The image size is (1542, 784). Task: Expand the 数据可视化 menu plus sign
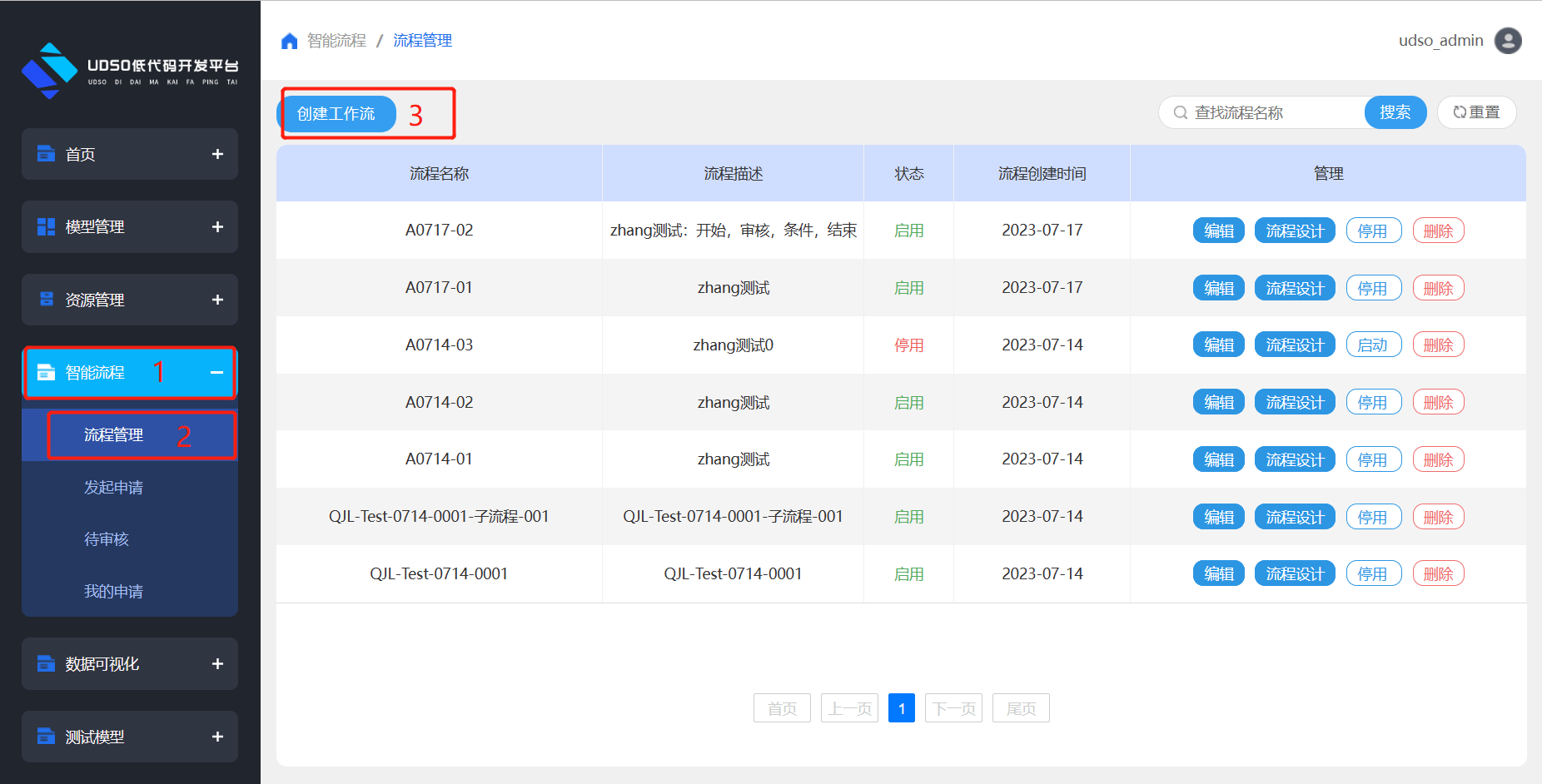217,663
